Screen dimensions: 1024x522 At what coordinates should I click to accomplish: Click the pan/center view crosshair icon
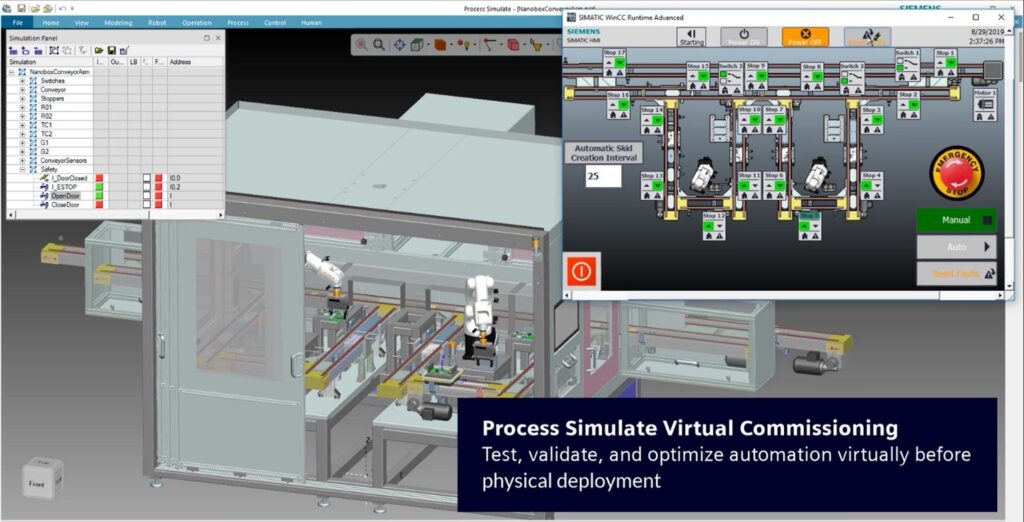[x=400, y=44]
